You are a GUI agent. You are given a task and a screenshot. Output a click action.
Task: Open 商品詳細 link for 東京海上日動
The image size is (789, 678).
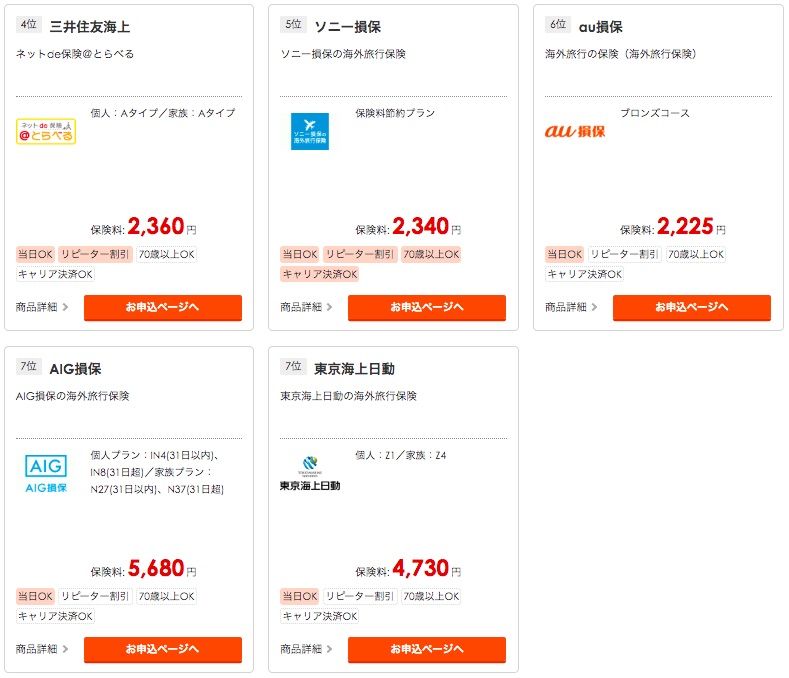(306, 649)
